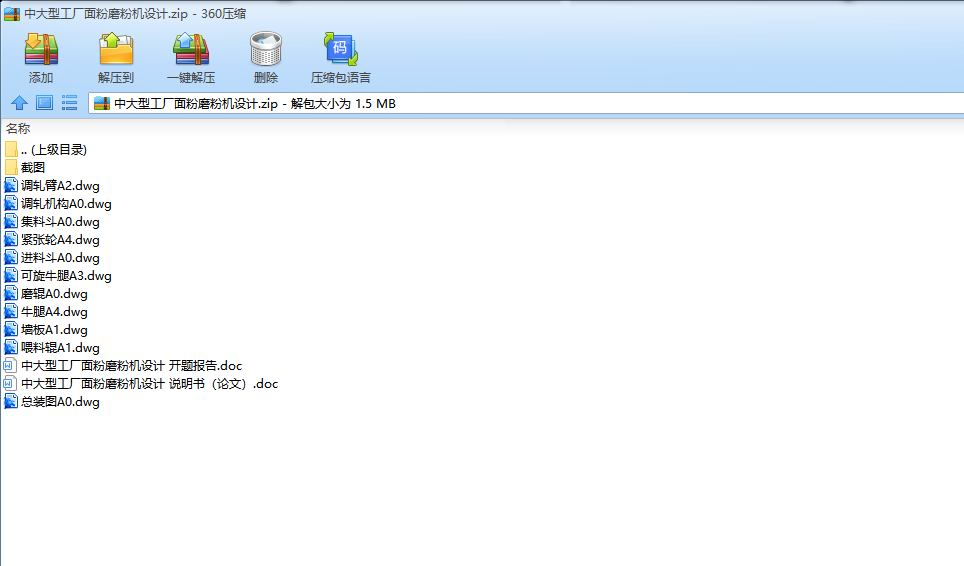Select the file 磨辊A0.dwg
This screenshot has height=566, width=964.
point(46,294)
